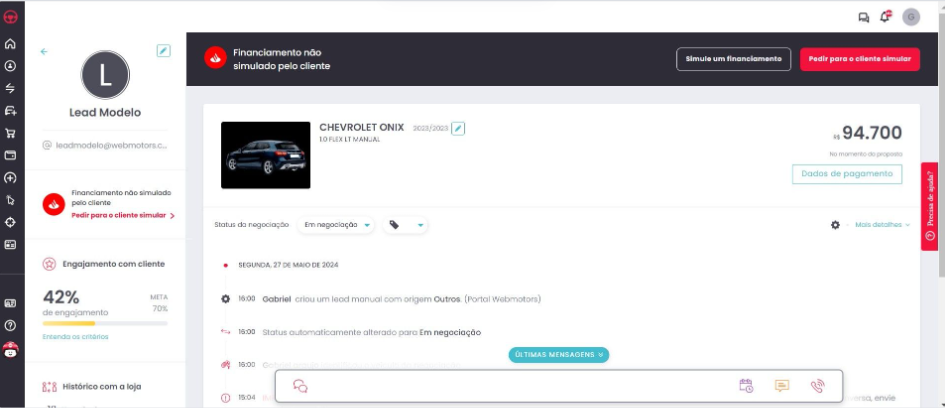Viewport: 945px width, 408px height.
Task: Open the chat messages icon in top bar
Action: [864, 17]
